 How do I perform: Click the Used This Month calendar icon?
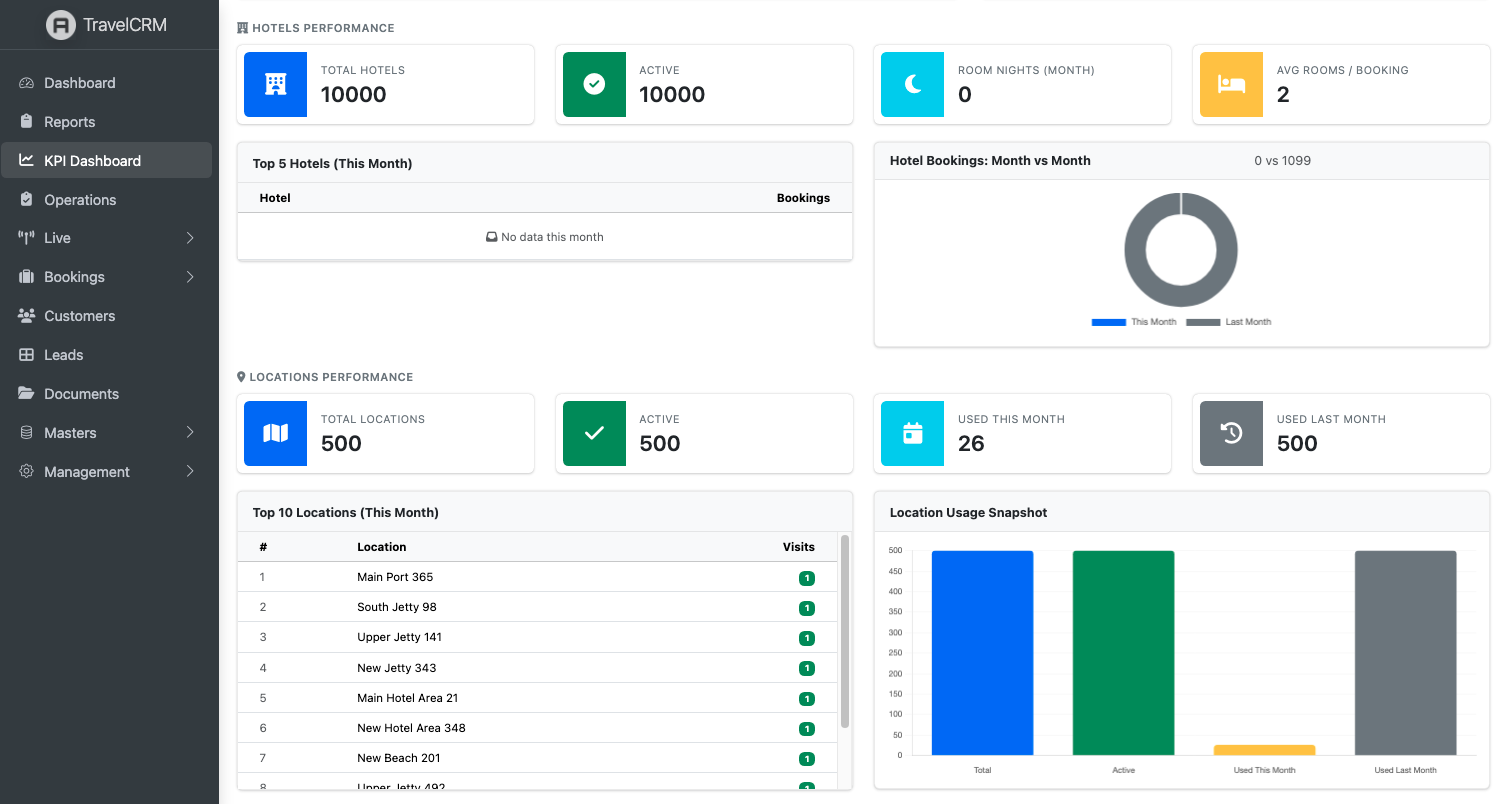(x=912, y=433)
